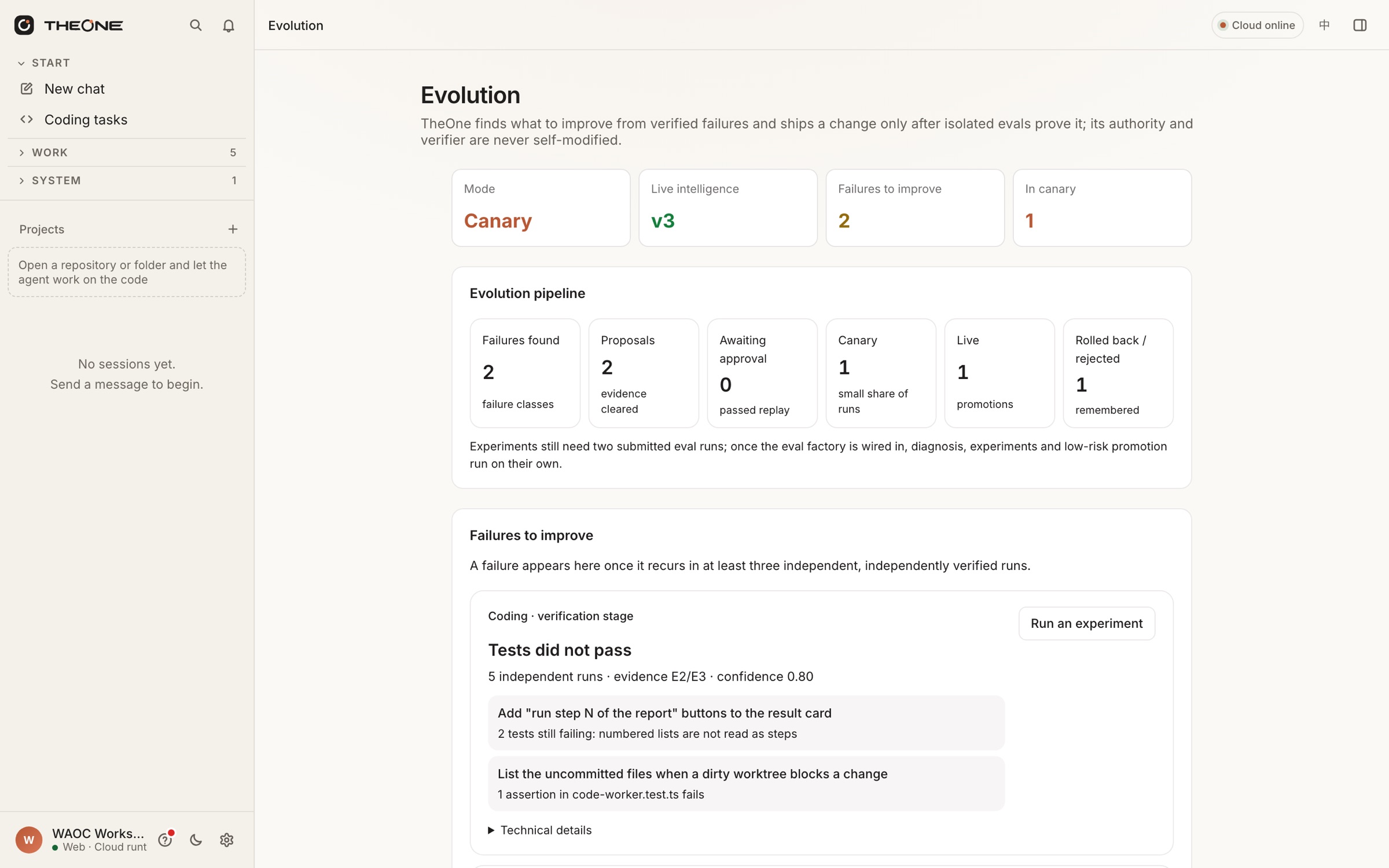Select the Live intelligence v3 card
The height and width of the screenshot is (868, 1389).
(727, 208)
